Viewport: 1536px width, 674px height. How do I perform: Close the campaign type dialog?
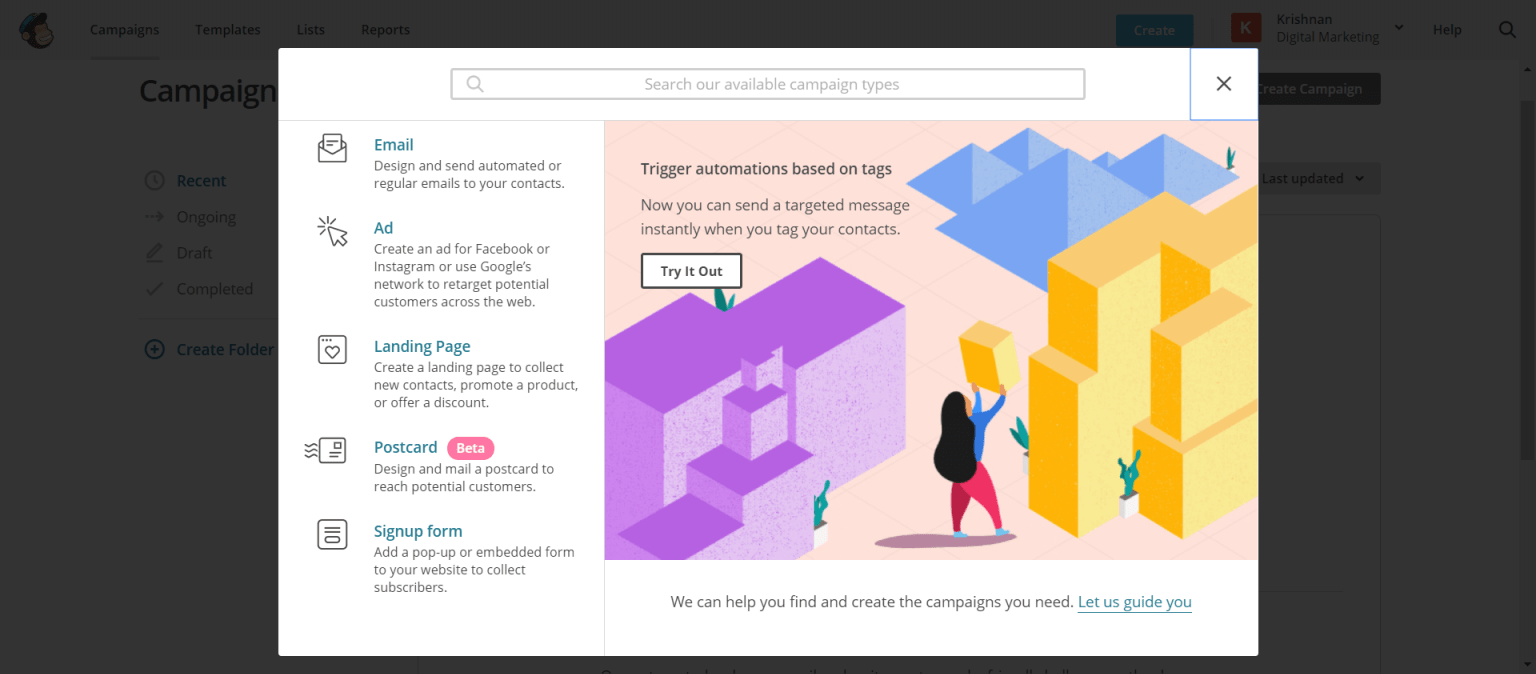1223,84
